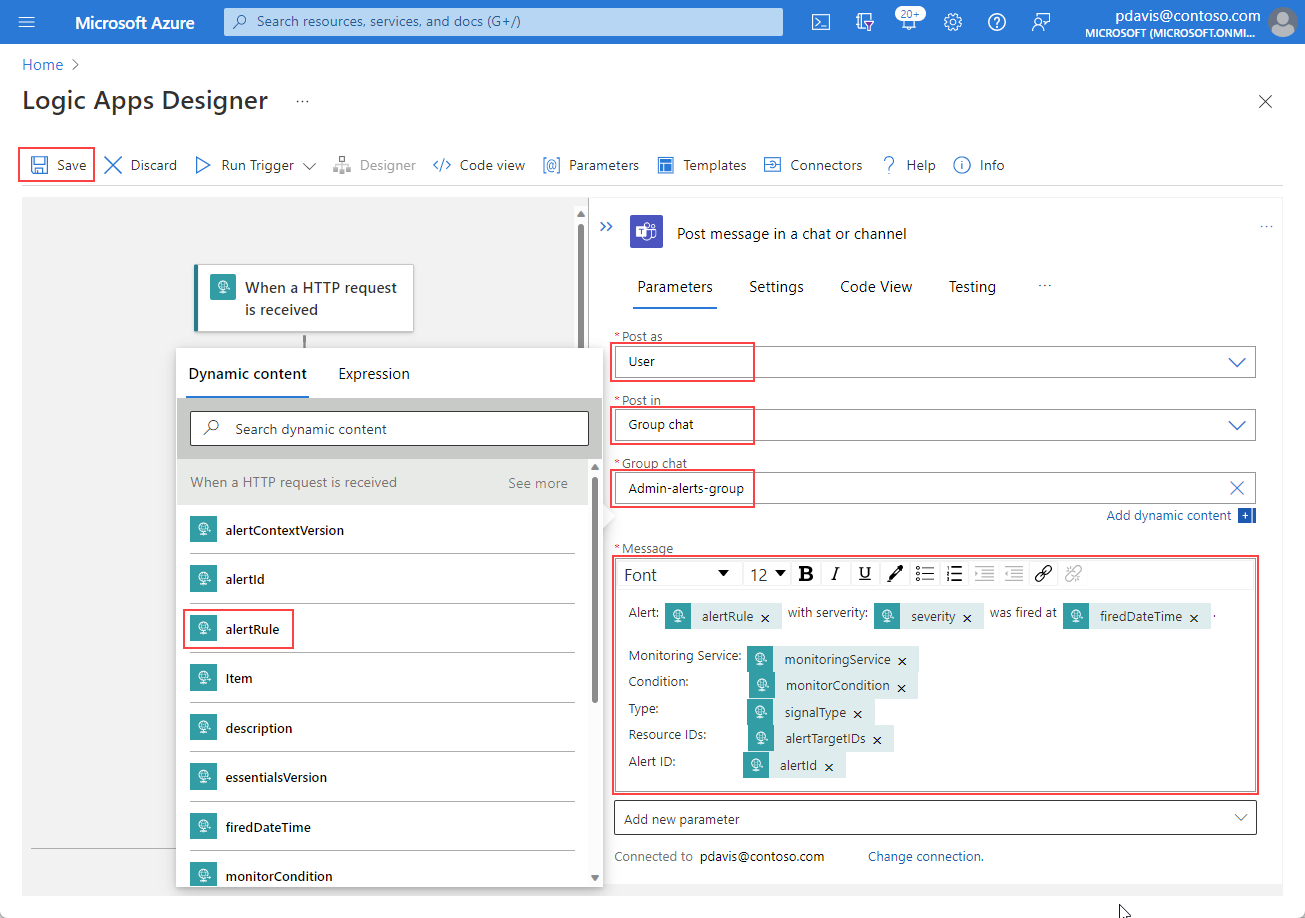Screen dimensions: 1305x918
Task: Expand the Post in dropdown
Action: [1237, 425]
